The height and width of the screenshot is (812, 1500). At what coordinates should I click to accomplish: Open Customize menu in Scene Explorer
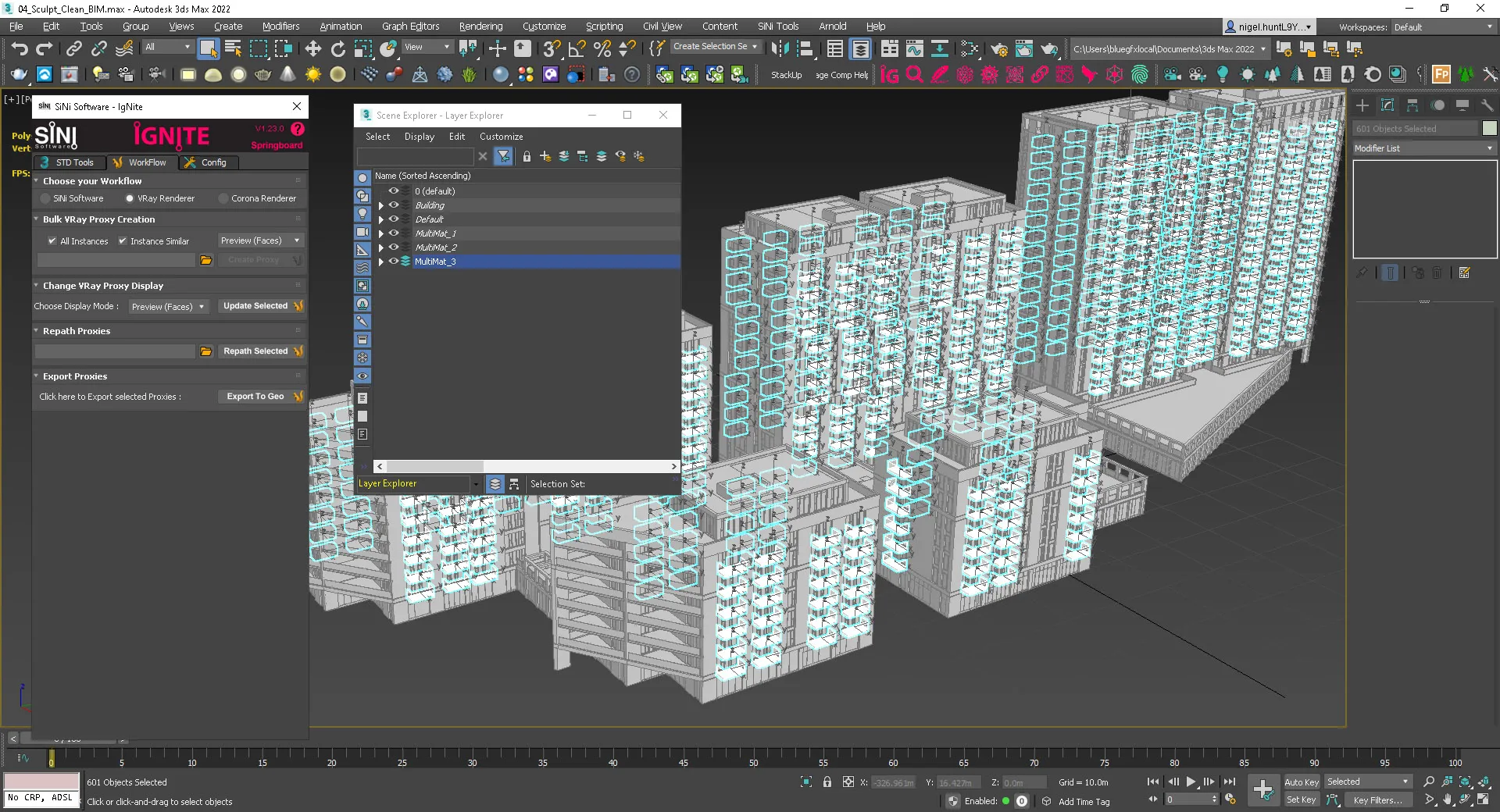pos(501,137)
